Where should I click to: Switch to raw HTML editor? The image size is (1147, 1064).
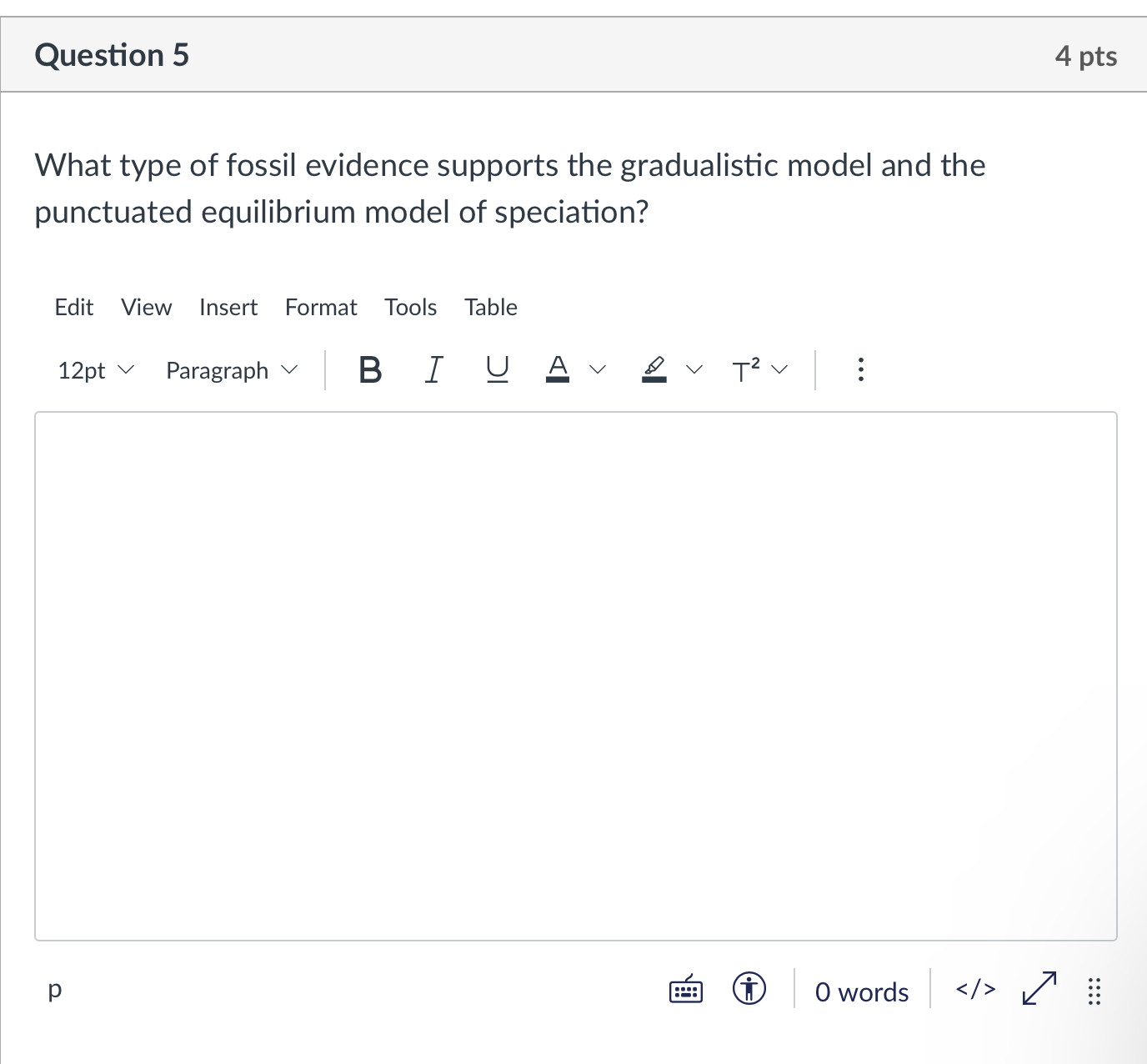pyautogui.click(x=974, y=991)
